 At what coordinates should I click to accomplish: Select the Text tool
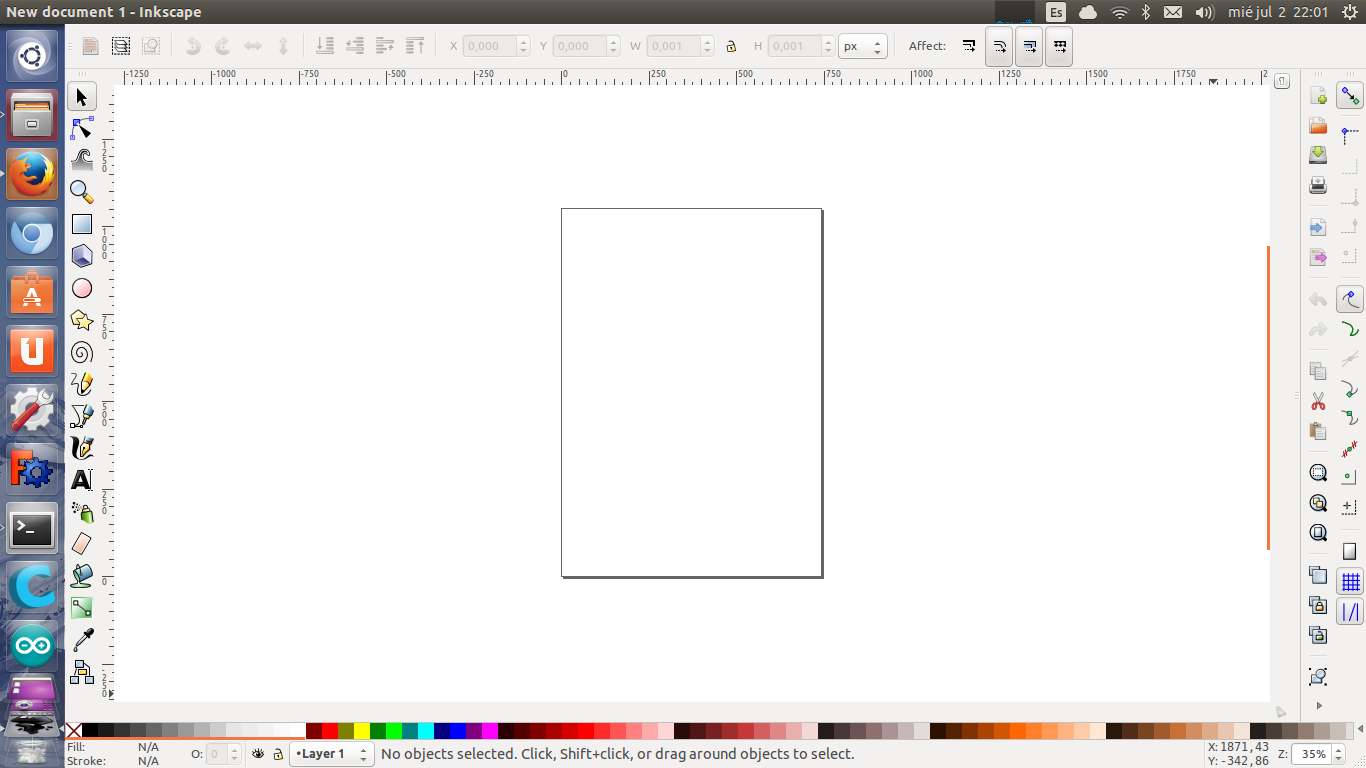[x=82, y=480]
